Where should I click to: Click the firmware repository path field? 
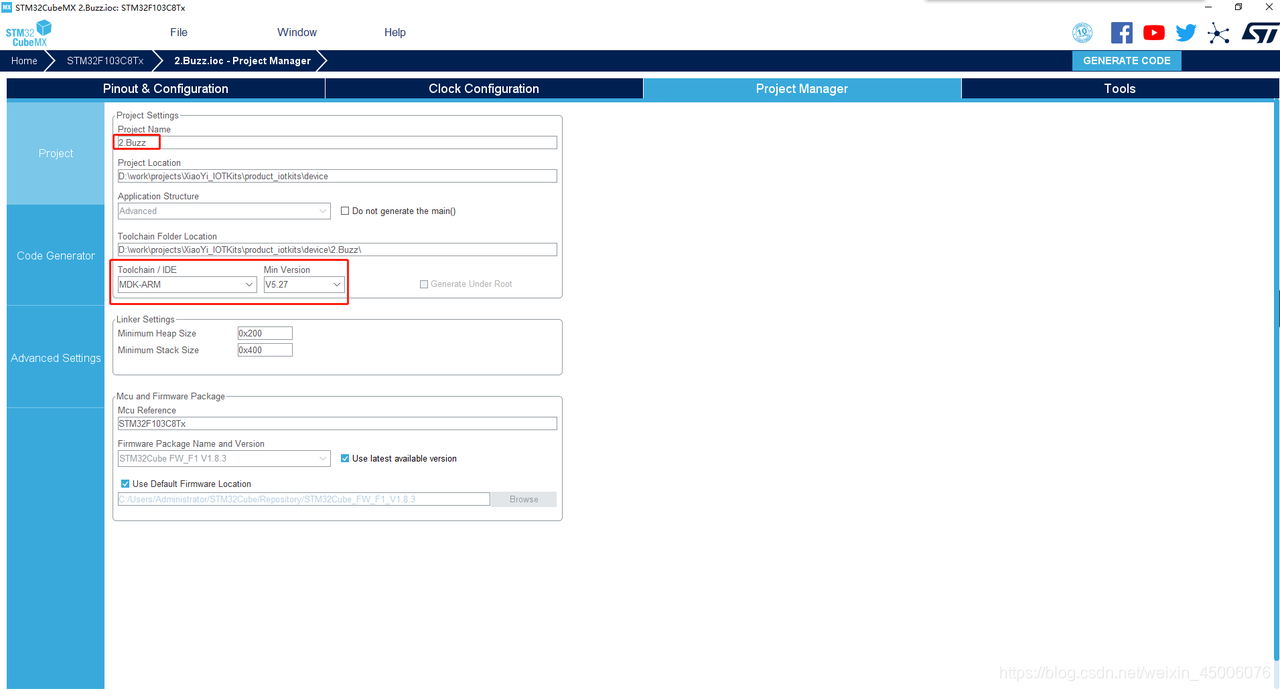tap(304, 499)
